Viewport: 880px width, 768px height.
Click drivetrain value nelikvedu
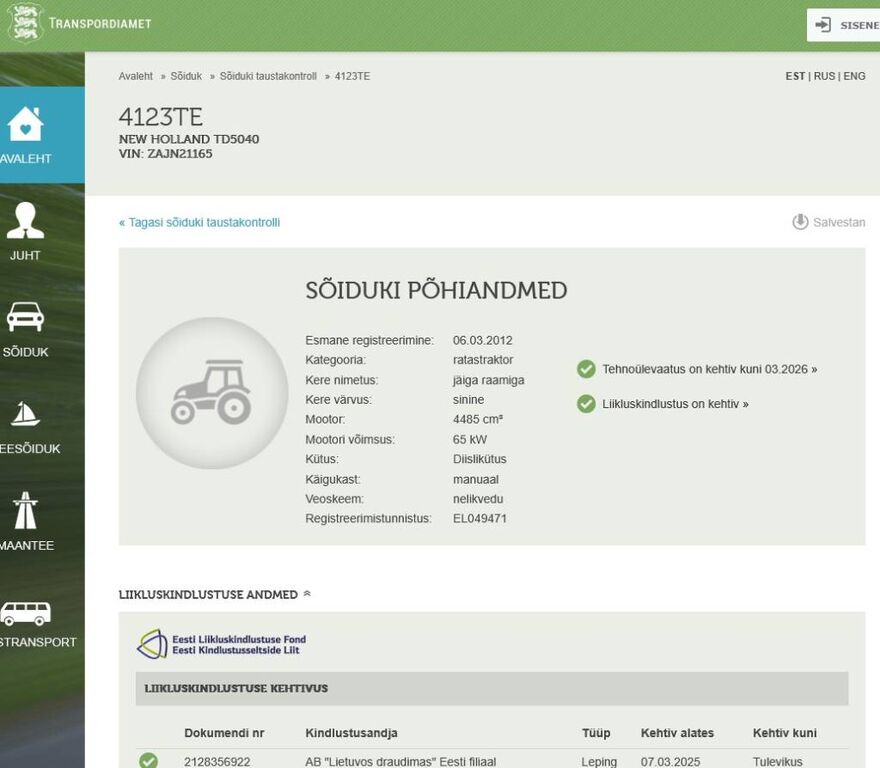478,499
